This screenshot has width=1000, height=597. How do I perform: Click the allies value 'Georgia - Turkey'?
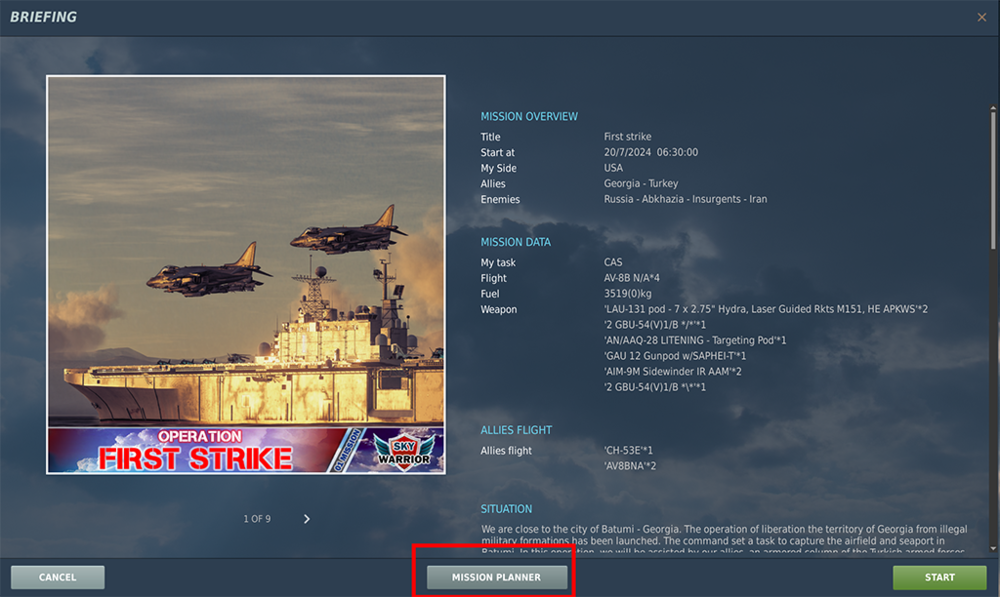(x=641, y=184)
